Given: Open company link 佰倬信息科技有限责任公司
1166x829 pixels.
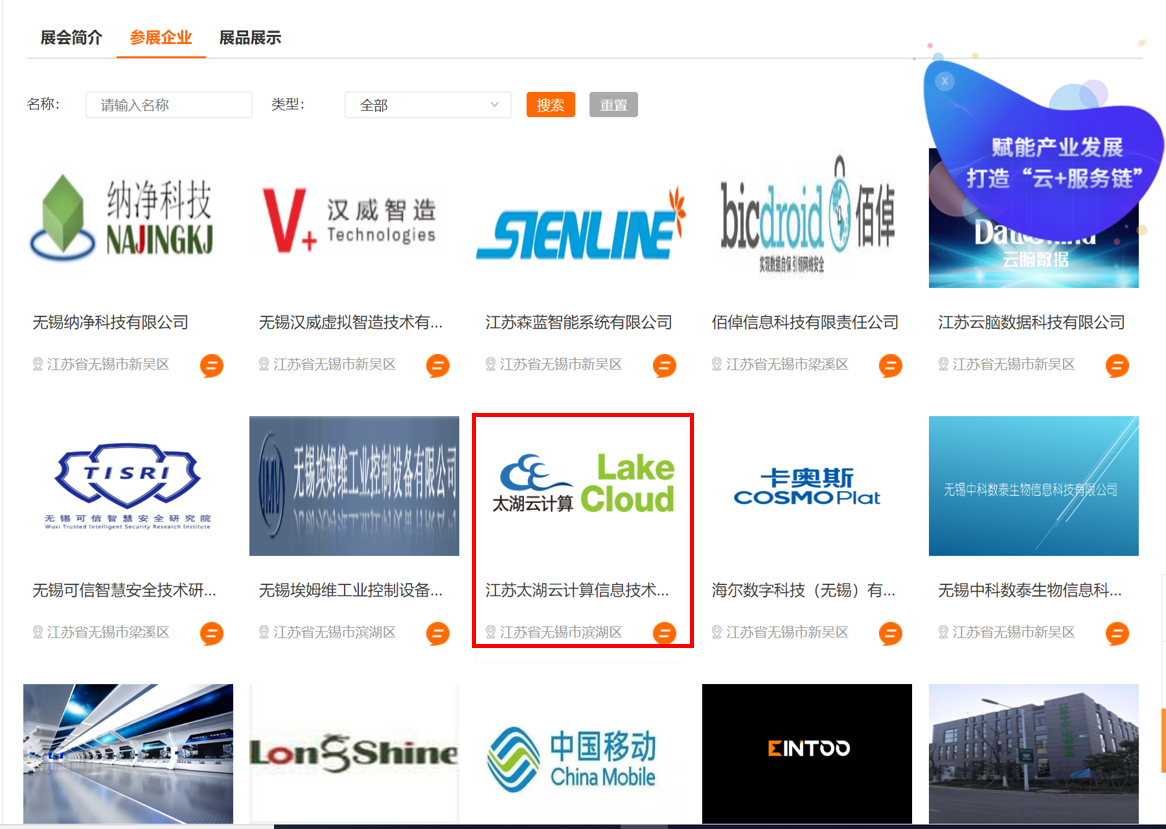Looking at the screenshot, I should (805, 322).
